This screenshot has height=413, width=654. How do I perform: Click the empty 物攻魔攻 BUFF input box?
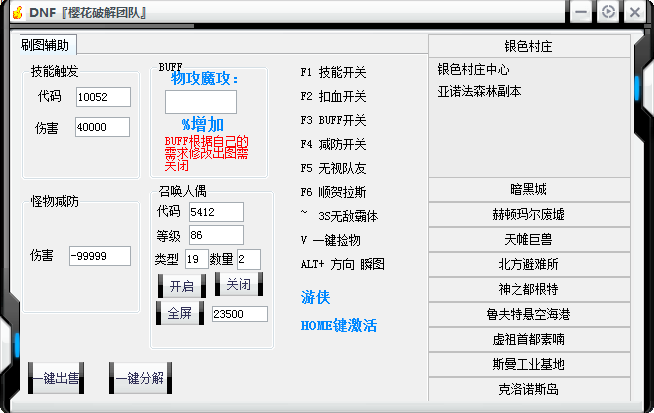click(201, 102)
